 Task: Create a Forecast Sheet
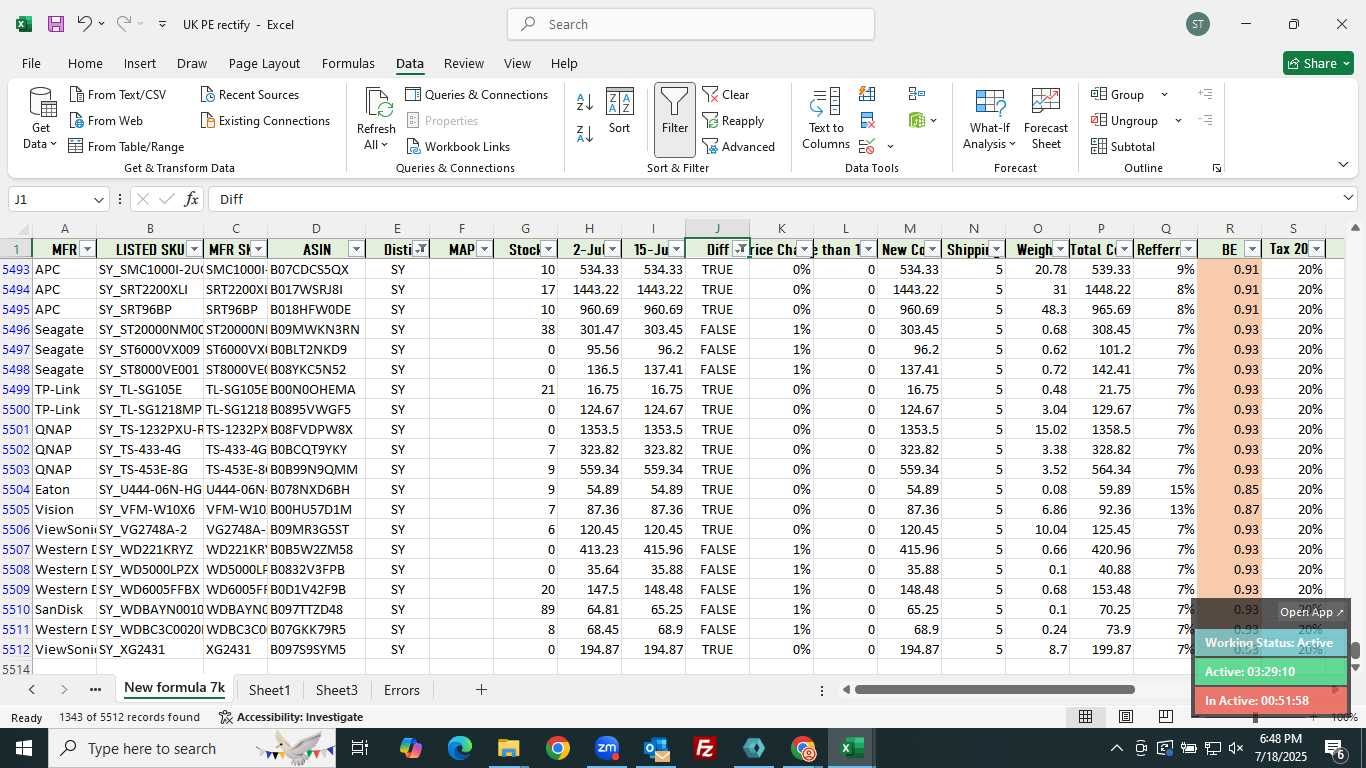[x=1046, y=119]
